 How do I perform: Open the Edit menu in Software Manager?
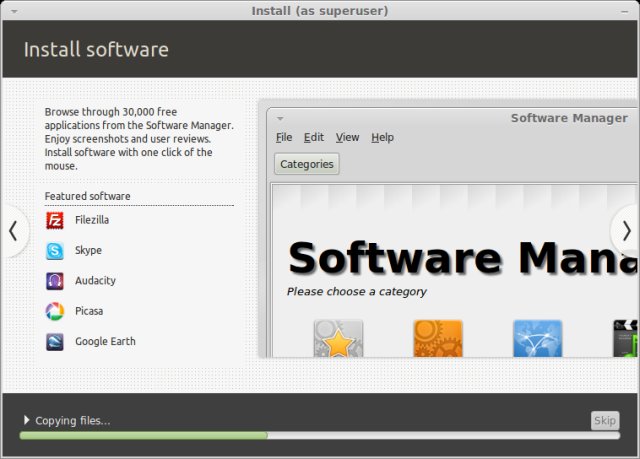[314, 137]
